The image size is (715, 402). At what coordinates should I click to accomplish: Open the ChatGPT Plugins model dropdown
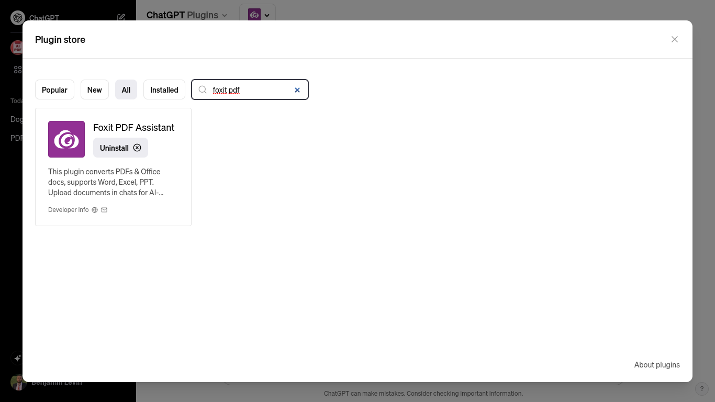pyautogui.click(x=187, y=15)
